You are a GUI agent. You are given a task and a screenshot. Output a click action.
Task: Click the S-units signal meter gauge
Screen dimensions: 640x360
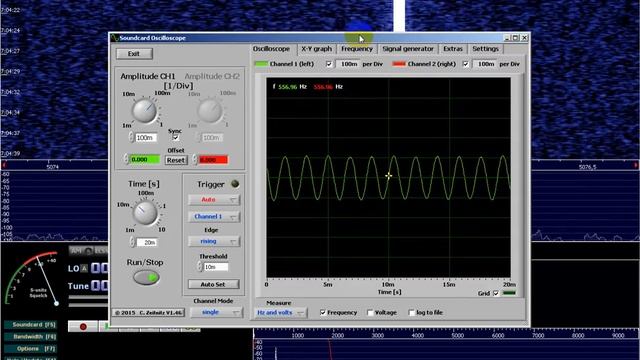point(32,280)
